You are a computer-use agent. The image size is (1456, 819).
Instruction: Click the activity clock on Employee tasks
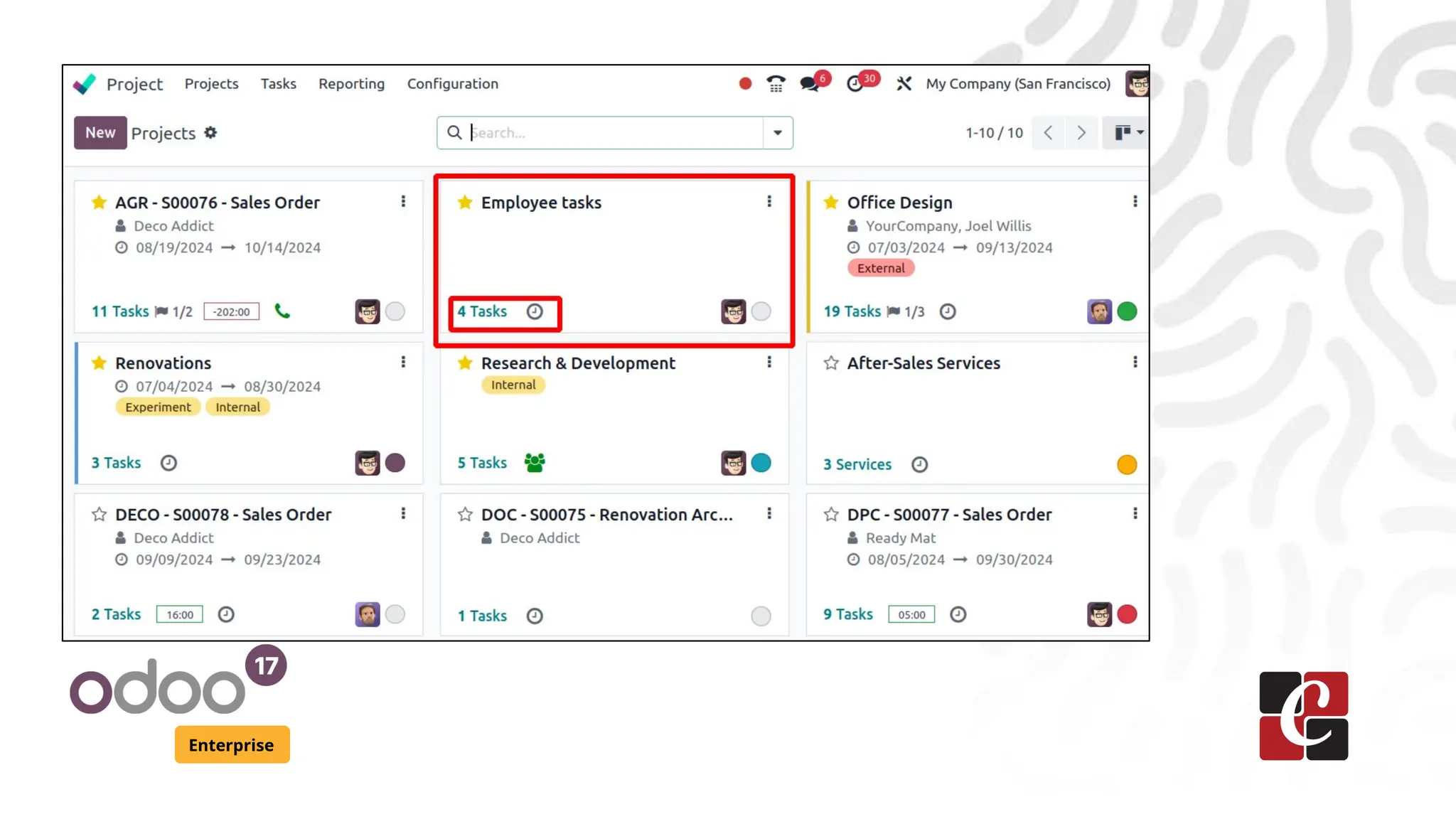535,311
